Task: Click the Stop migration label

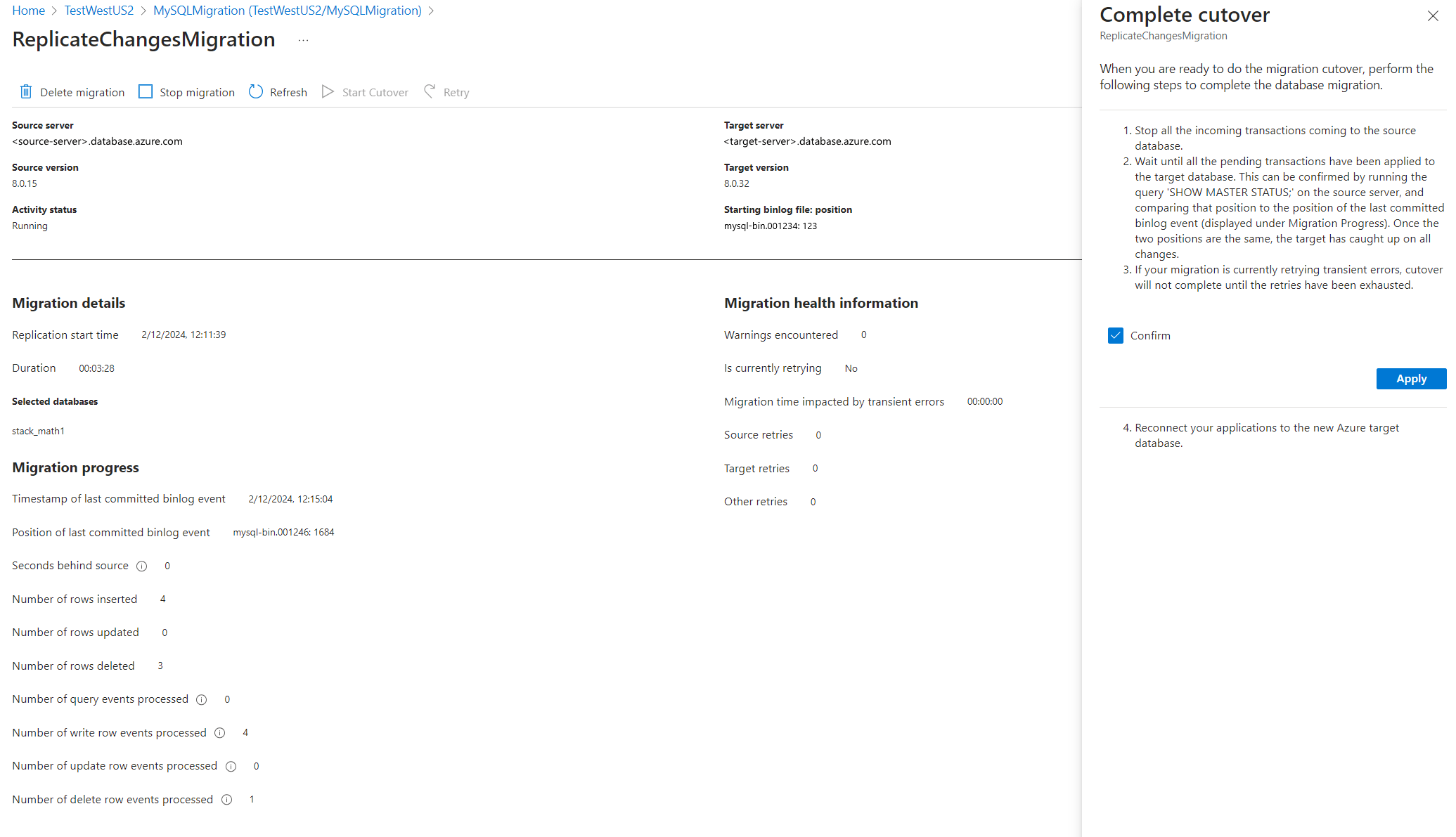Action: tap(197, 93)
